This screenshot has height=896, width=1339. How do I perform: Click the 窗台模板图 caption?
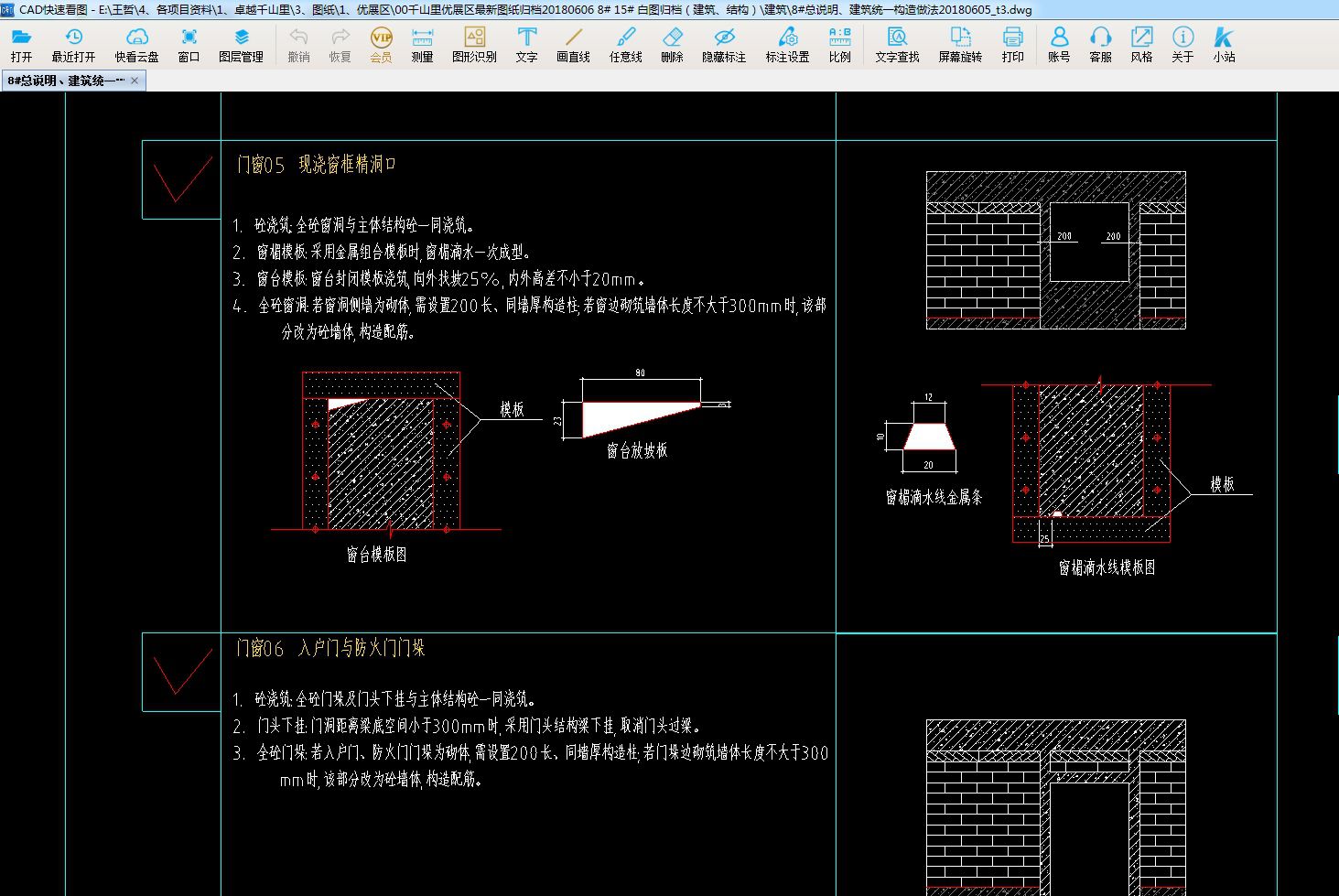tap(375, 555)
